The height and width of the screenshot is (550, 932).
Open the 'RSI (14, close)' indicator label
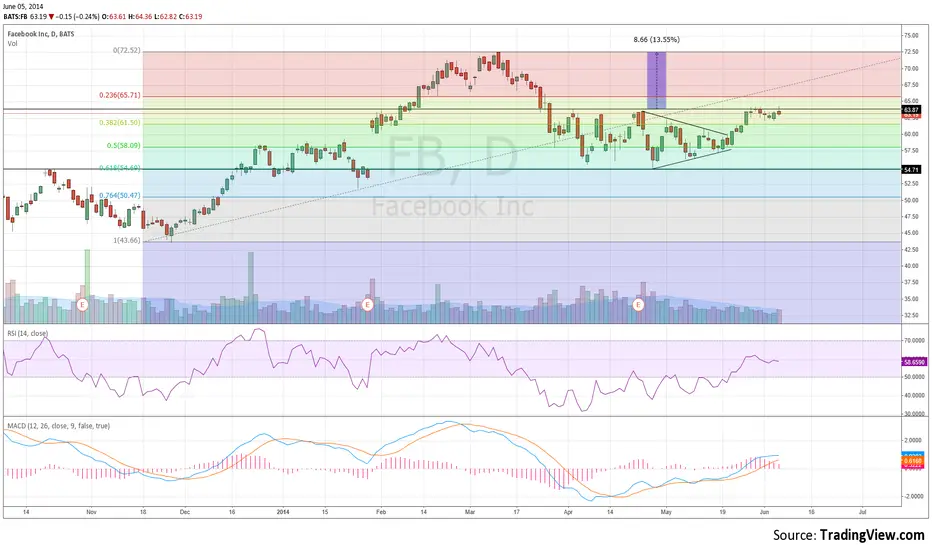[x=27, y=334]
